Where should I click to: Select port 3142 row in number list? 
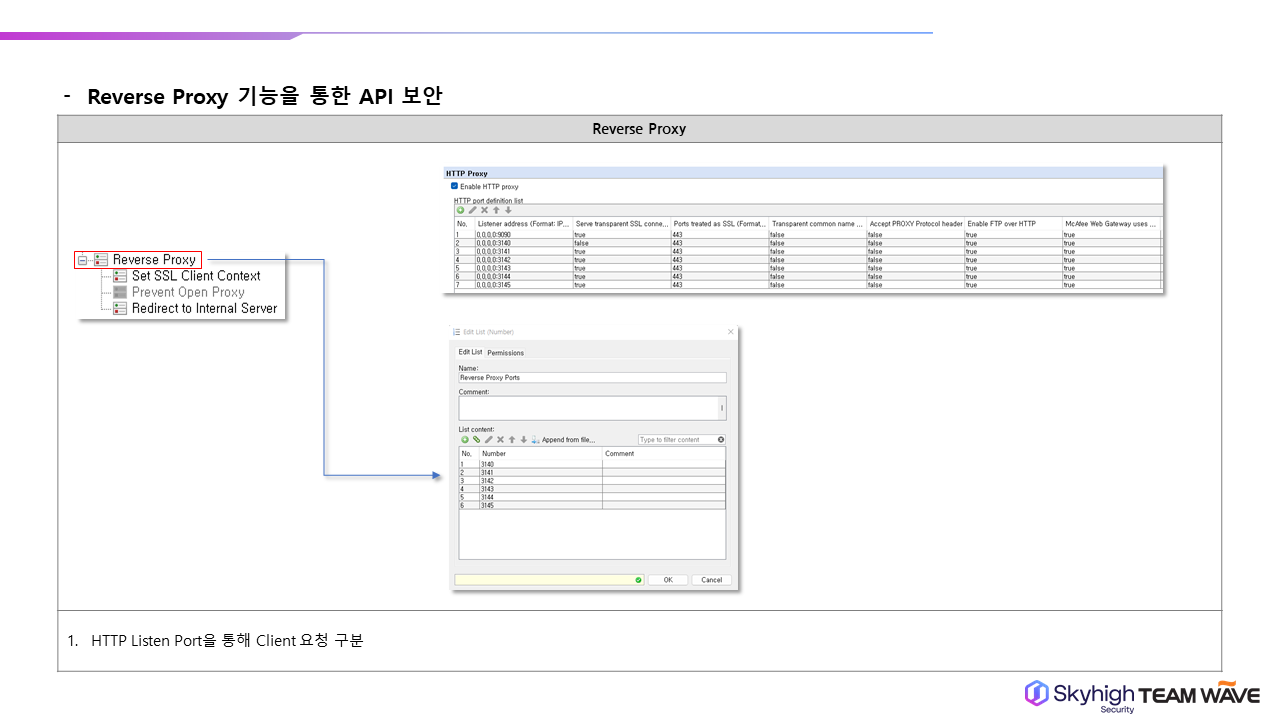point(540,481)
